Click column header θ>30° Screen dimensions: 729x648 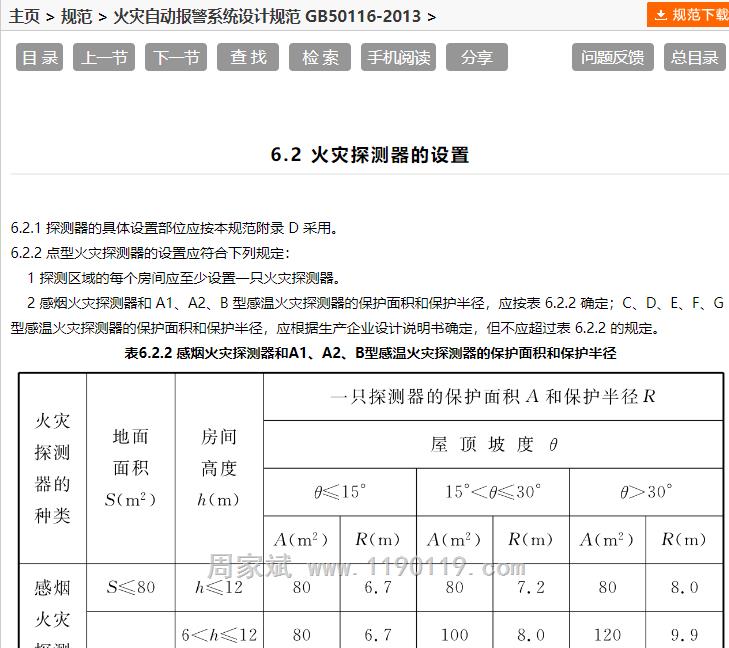[646, 492]
